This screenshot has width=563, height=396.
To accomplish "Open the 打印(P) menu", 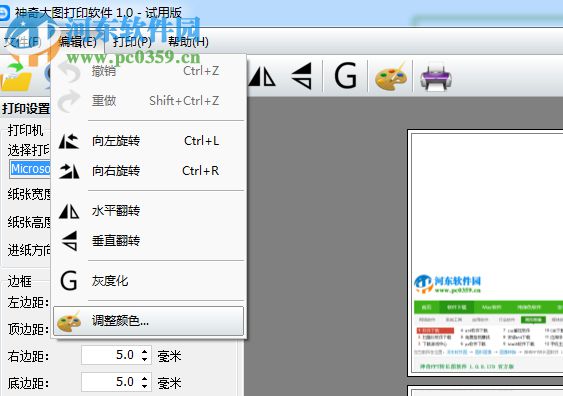I will pos(132,42).
